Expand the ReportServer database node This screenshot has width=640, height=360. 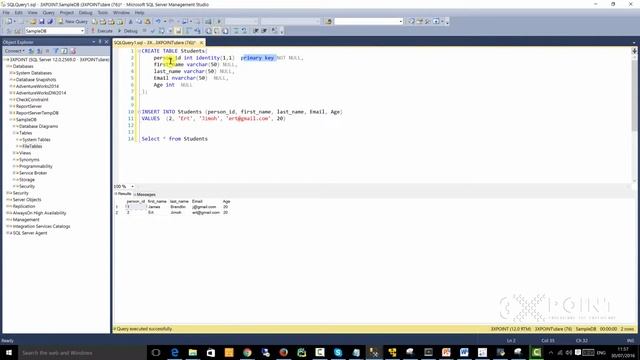[11, 106]
